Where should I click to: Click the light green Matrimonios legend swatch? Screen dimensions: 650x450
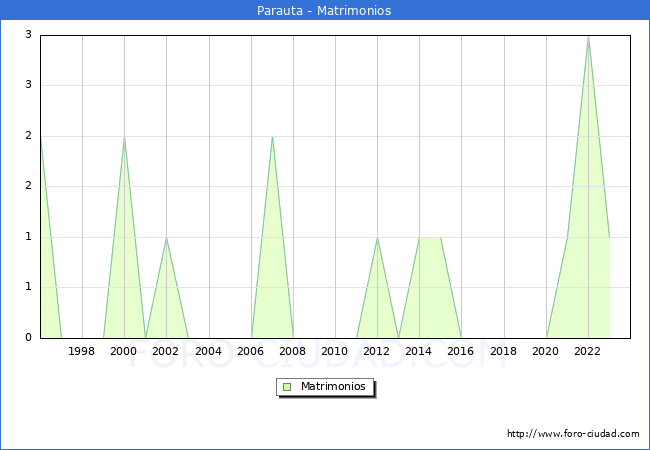pos(286,386)
